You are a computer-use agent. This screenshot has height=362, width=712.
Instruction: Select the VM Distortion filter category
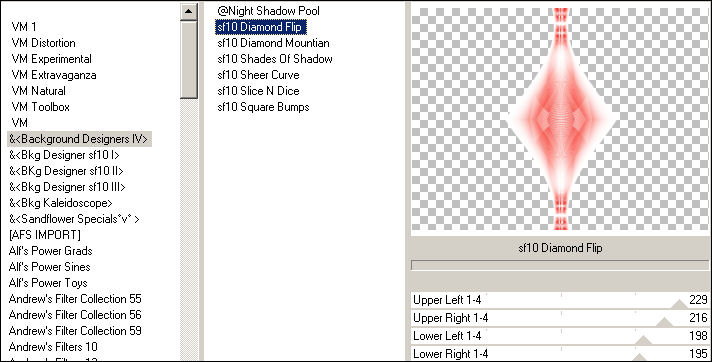[44, 43]
